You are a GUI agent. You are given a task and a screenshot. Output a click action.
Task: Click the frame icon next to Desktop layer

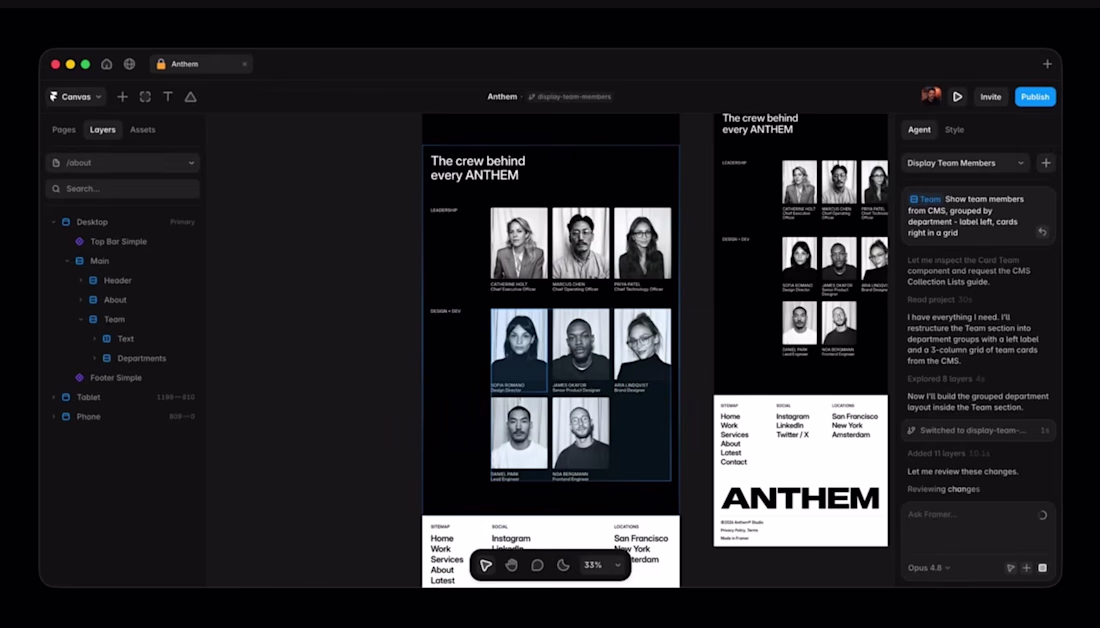(x=66, y=222)
